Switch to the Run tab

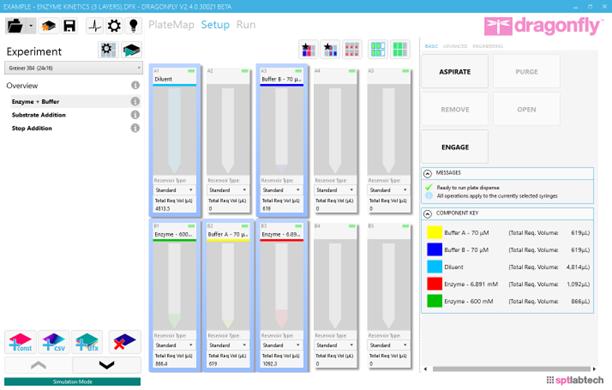pos(246,25)
